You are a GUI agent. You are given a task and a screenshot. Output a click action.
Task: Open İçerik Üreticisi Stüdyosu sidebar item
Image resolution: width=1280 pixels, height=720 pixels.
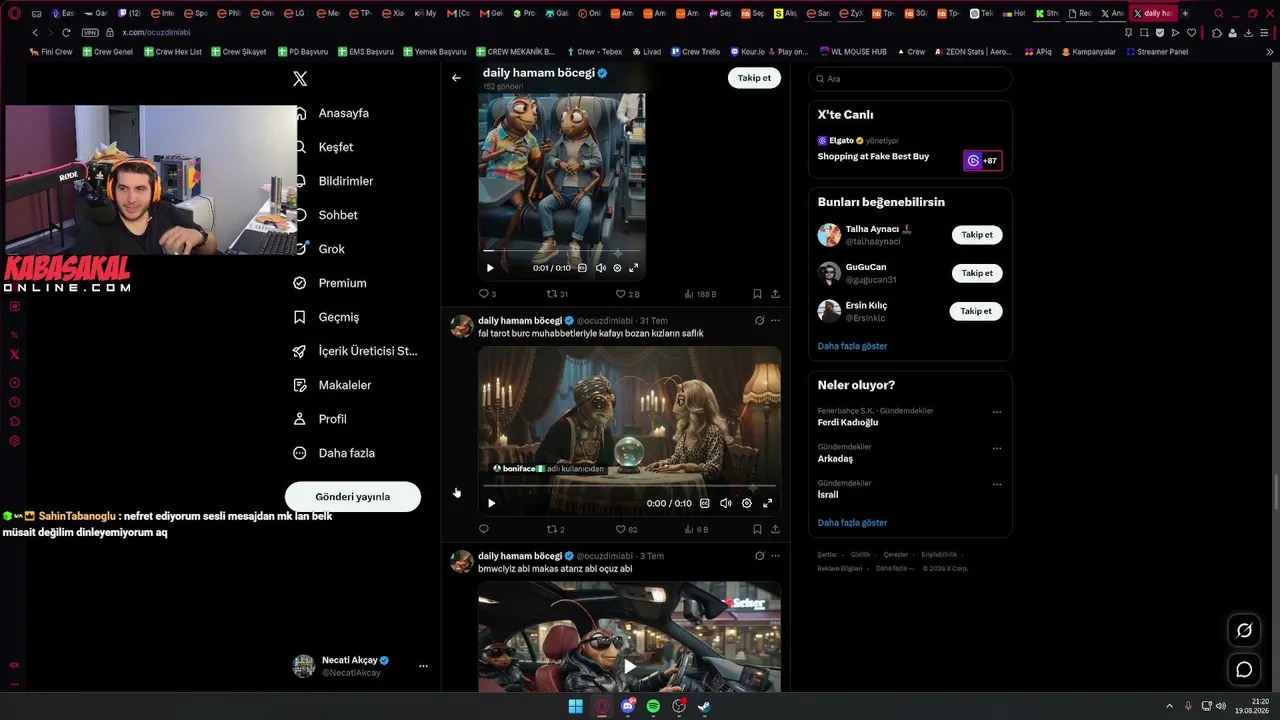(356, 351)
